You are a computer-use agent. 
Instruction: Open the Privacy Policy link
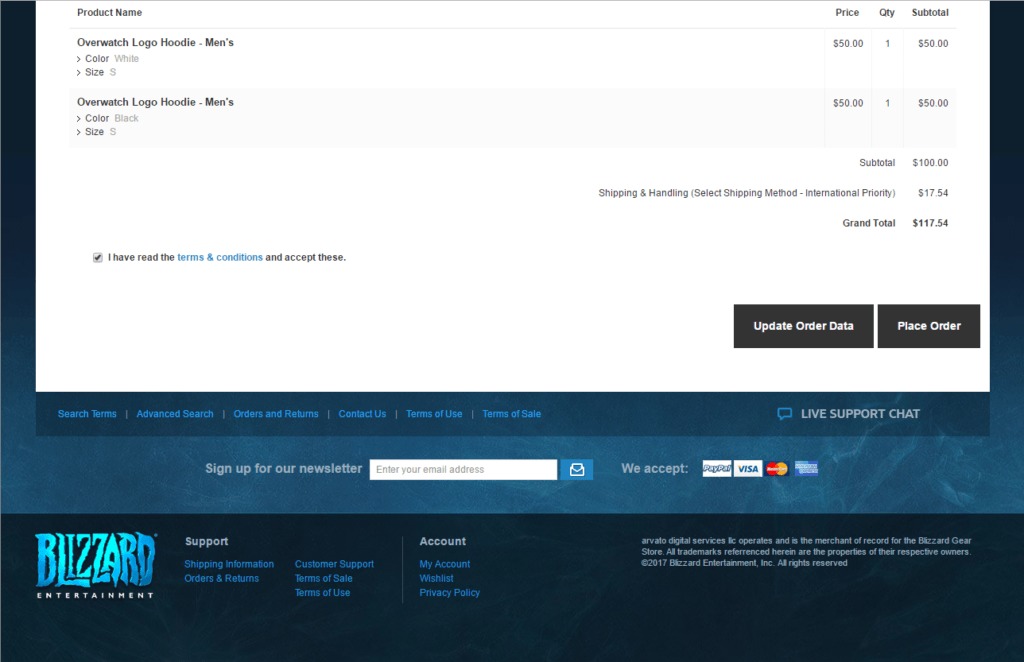pyautogui.click(x=449, y=593)
